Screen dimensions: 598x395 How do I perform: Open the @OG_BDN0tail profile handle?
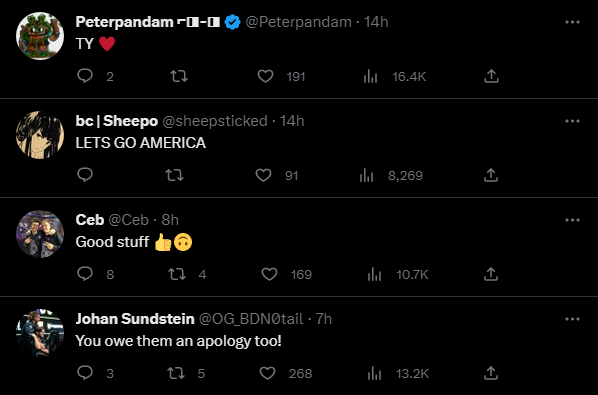(251, 319)
